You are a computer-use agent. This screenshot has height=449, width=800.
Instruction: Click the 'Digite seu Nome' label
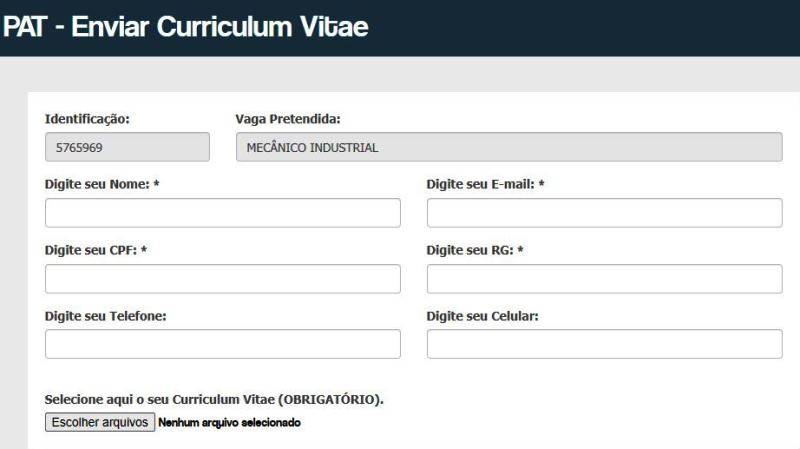(102, 184)
